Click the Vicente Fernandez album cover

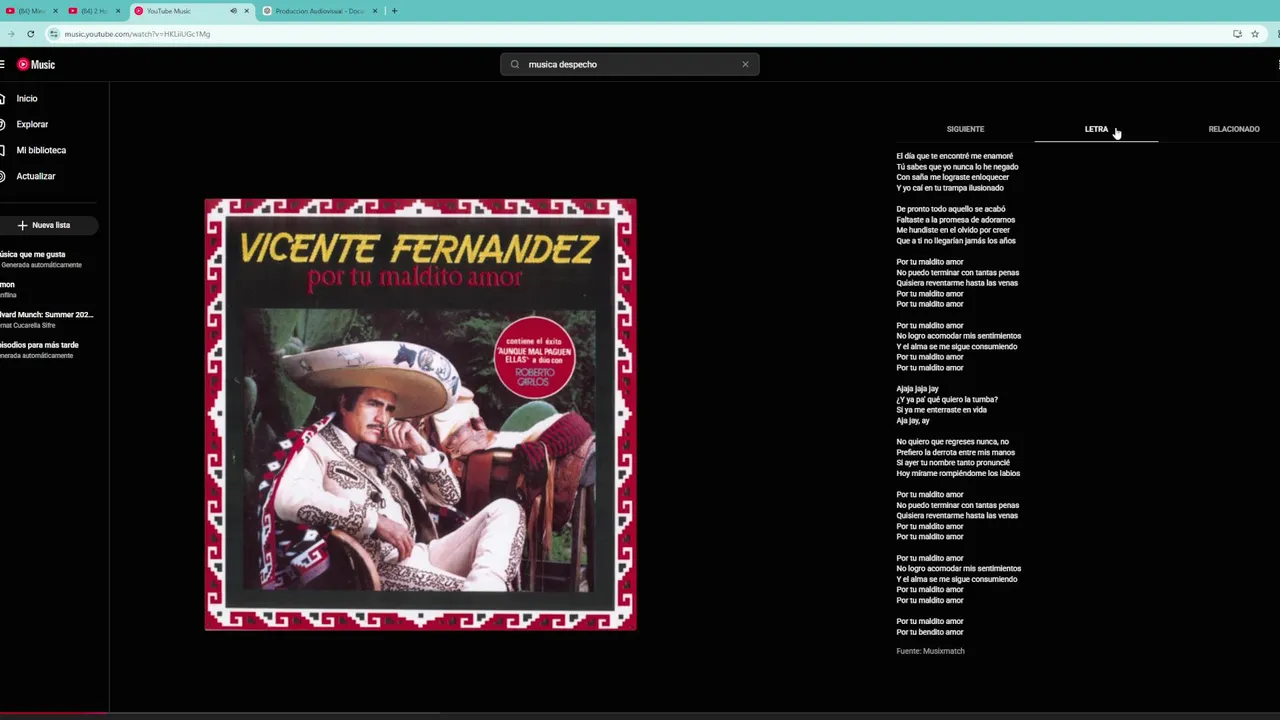pos(420,414)
